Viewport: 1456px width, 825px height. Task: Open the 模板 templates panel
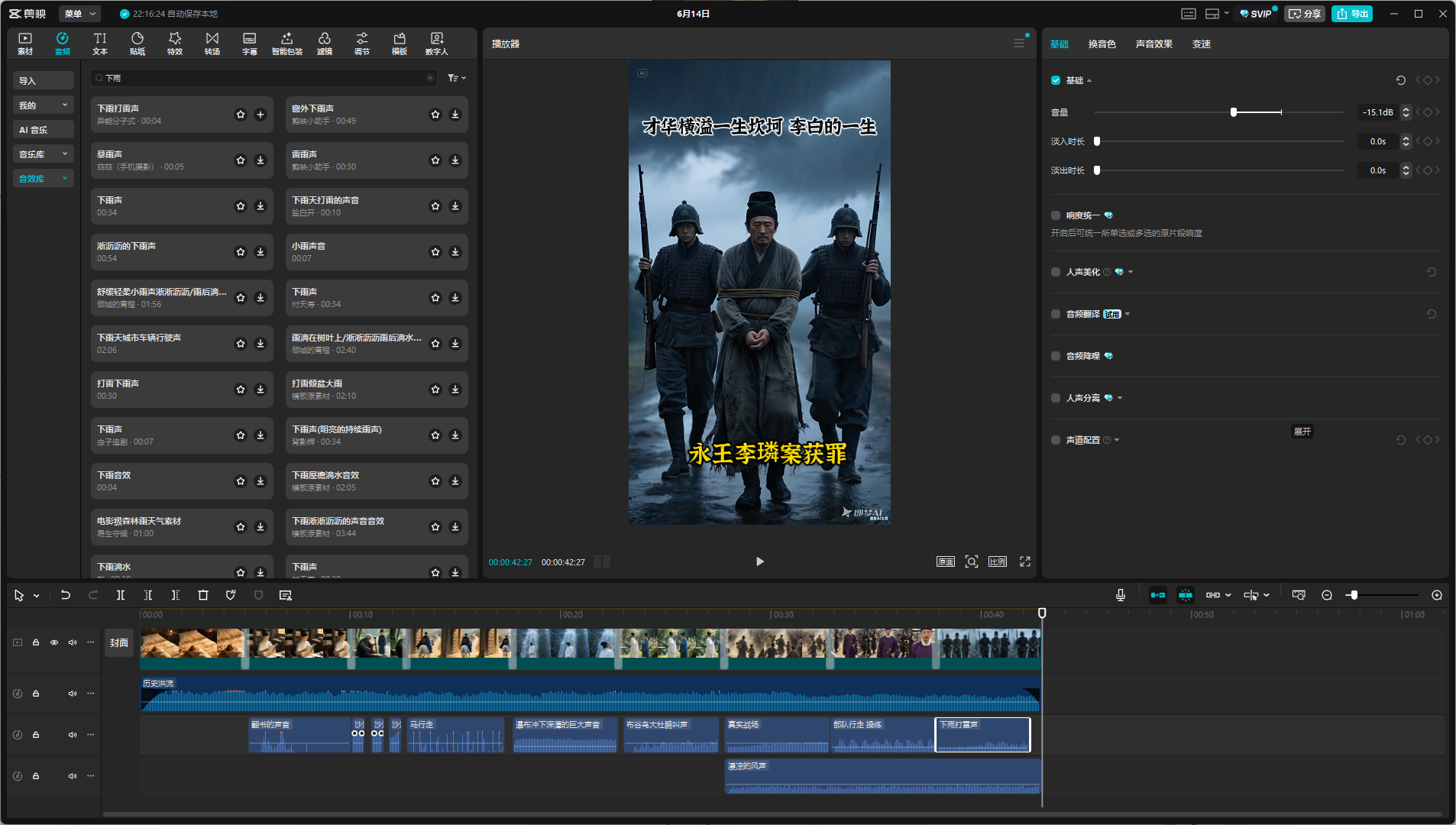click(x=400, y=44)
